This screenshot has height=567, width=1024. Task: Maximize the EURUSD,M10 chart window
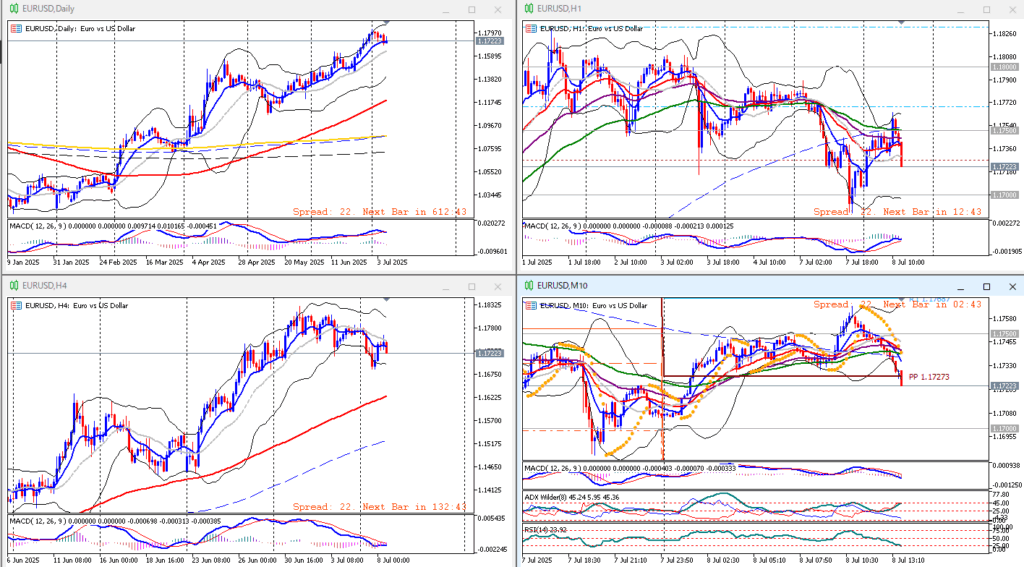point(986,287)
